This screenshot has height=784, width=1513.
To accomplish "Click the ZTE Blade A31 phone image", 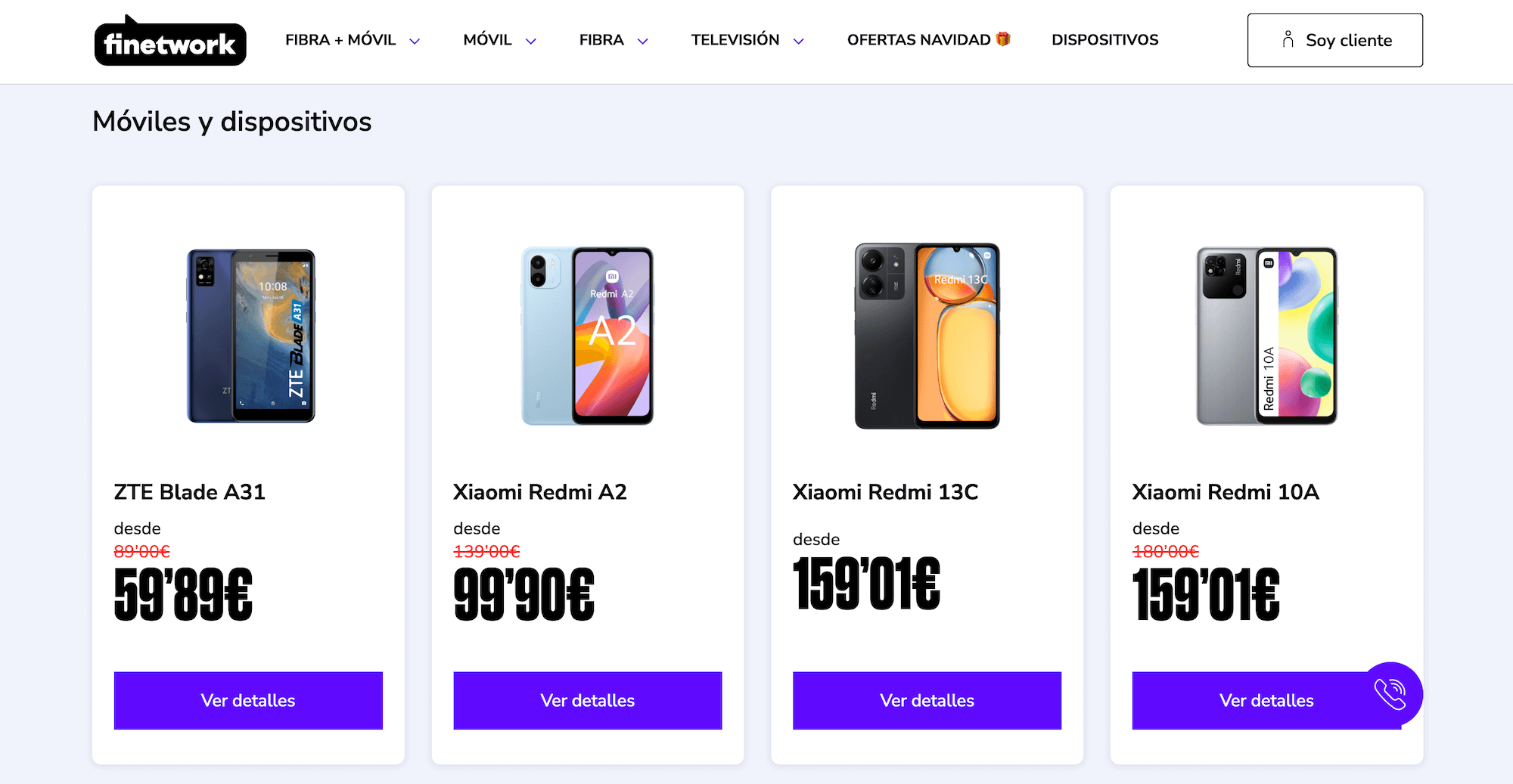I will point(251,336).
